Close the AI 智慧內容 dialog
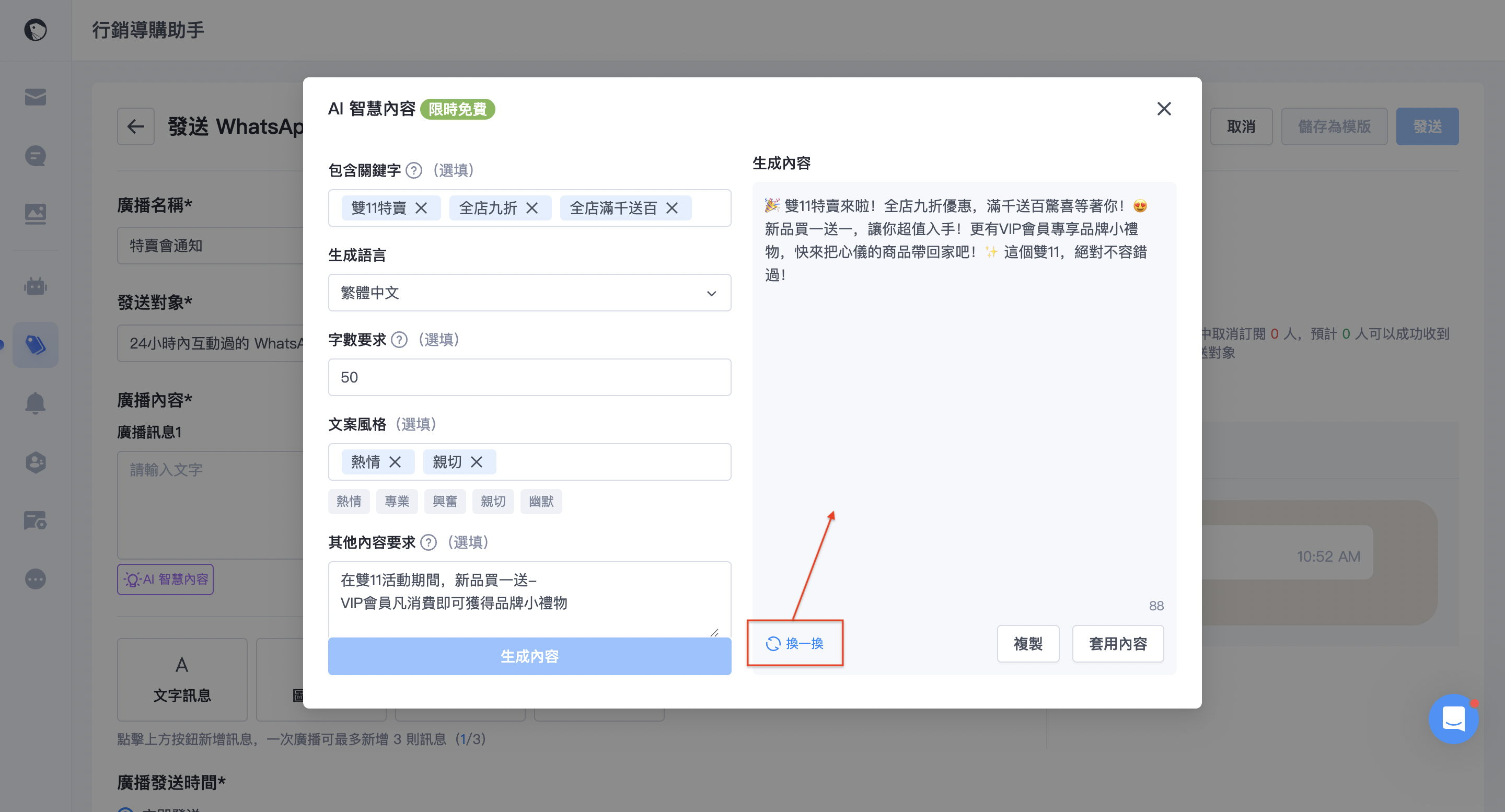1505x812 pixels. pos(1164,109)
